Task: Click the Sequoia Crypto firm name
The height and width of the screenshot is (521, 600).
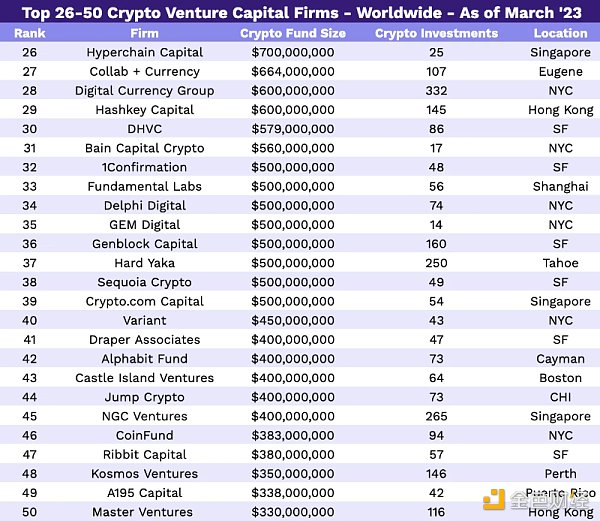Action: coord(144,282)
